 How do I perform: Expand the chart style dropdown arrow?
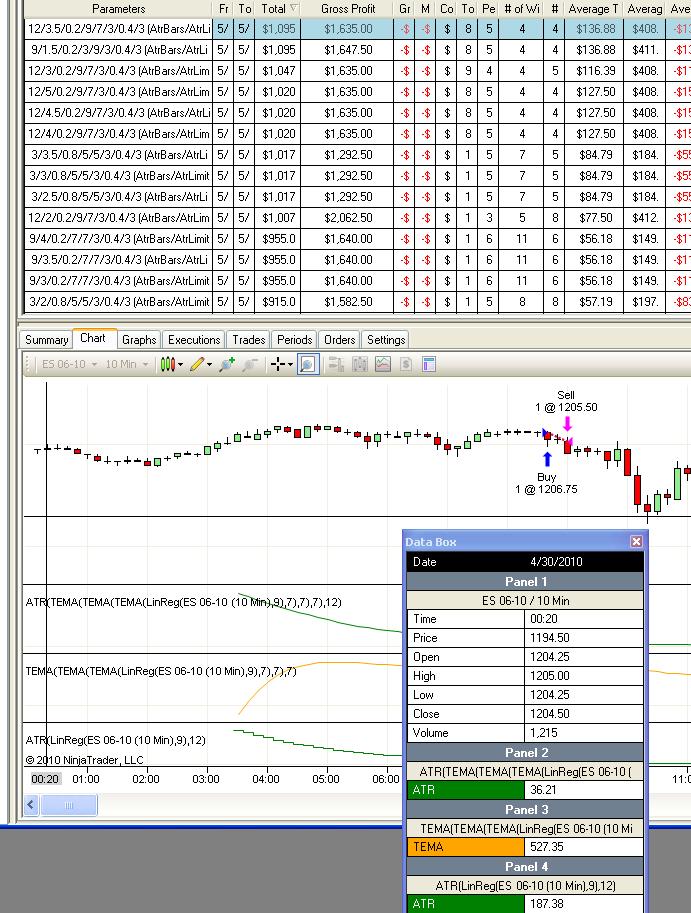pos(180,365)
